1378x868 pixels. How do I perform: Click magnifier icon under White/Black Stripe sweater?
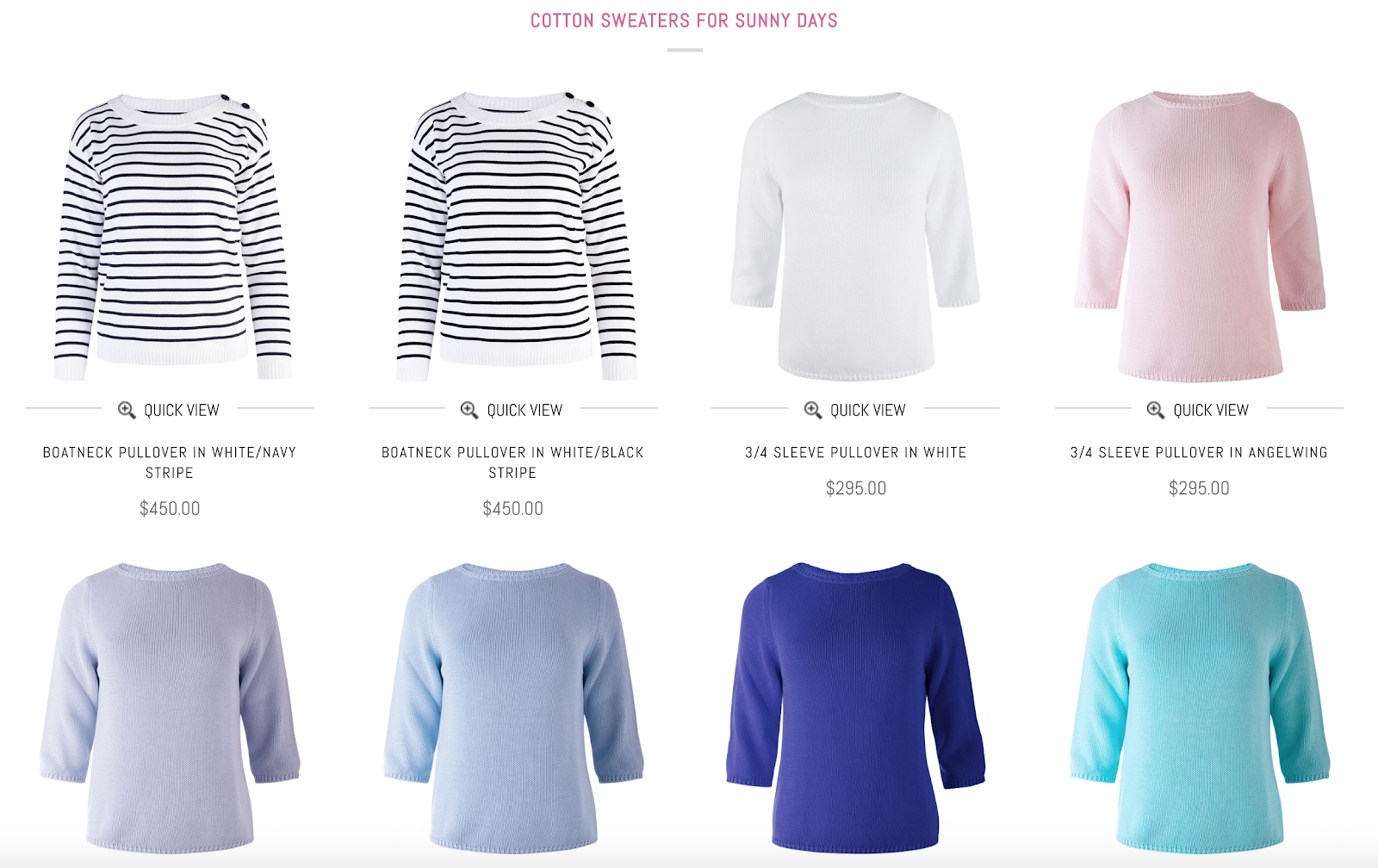click(x=469, y=410)
